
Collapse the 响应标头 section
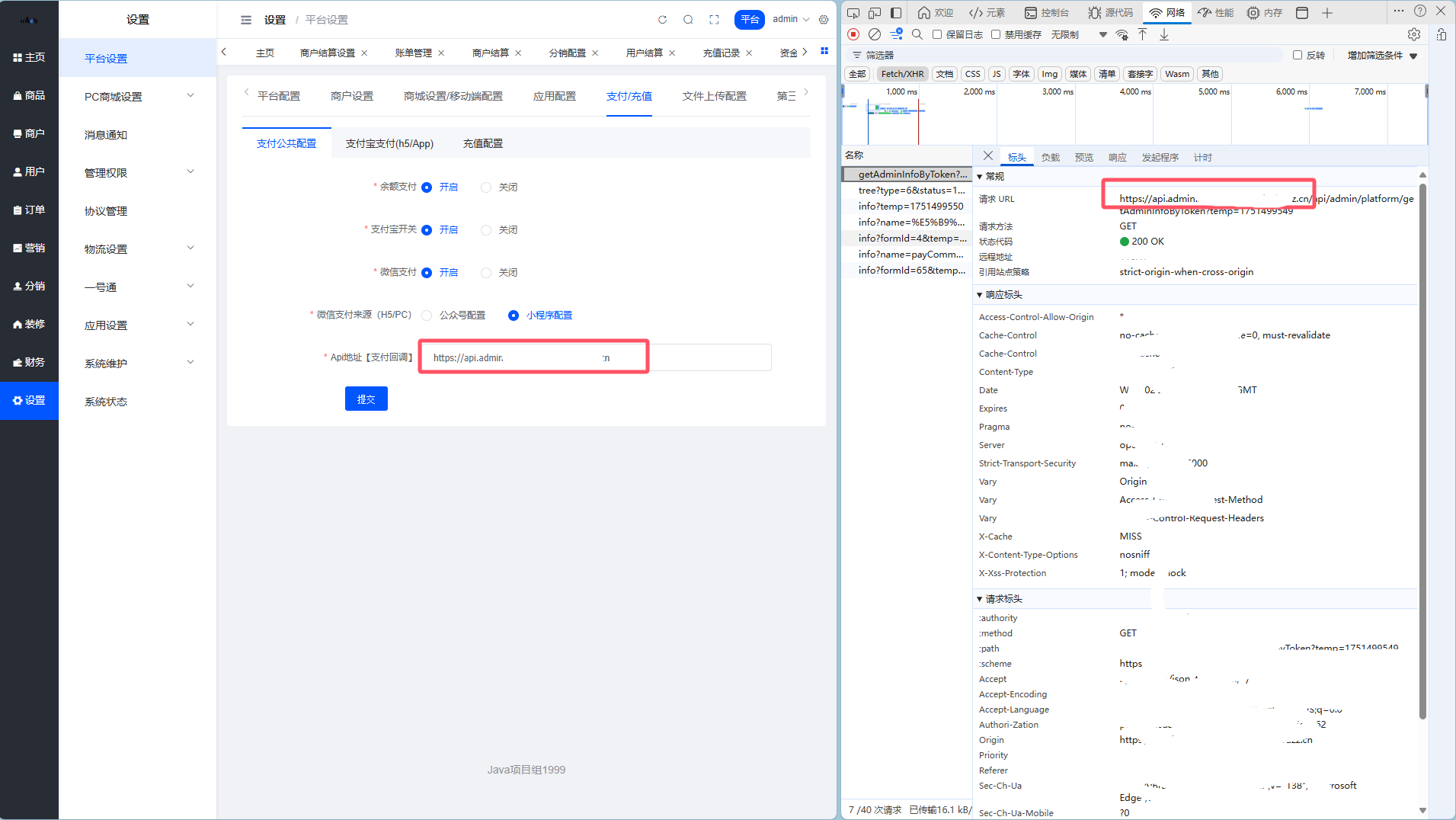980,295
